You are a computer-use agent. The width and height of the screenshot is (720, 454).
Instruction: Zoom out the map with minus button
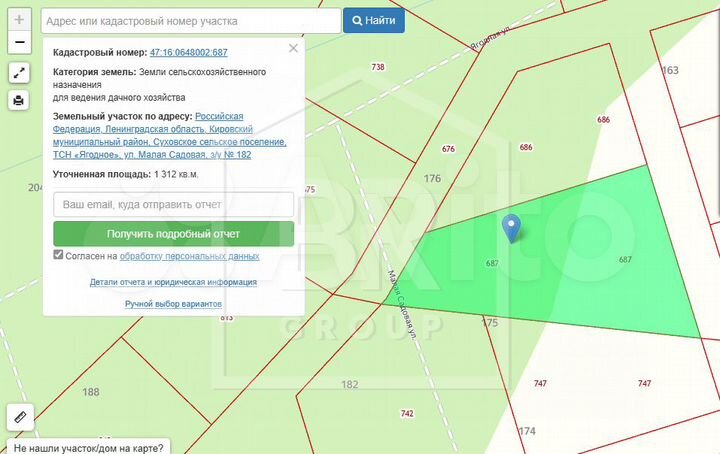(x=19, y=42)
